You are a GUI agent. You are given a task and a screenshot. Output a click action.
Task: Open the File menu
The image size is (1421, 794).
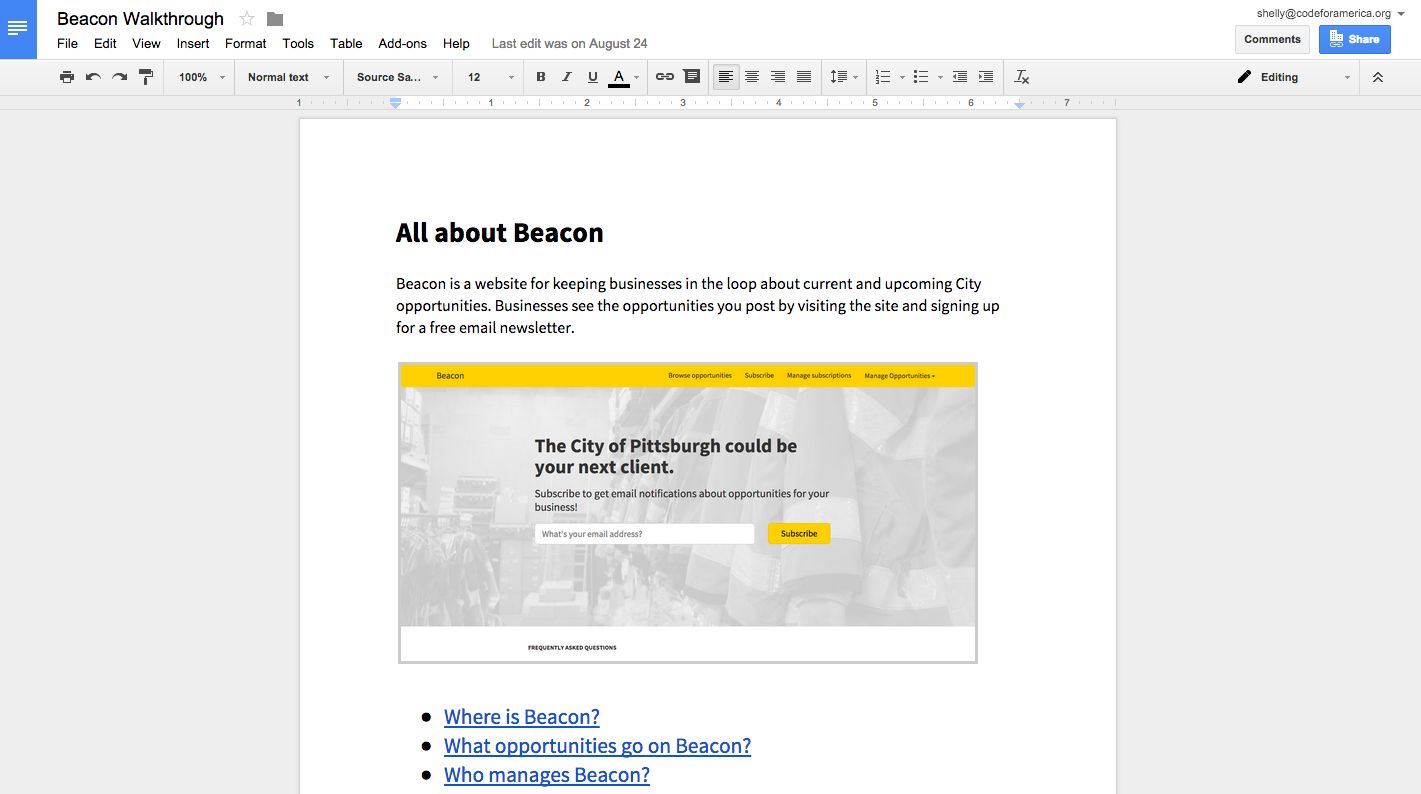click(67, 43)
